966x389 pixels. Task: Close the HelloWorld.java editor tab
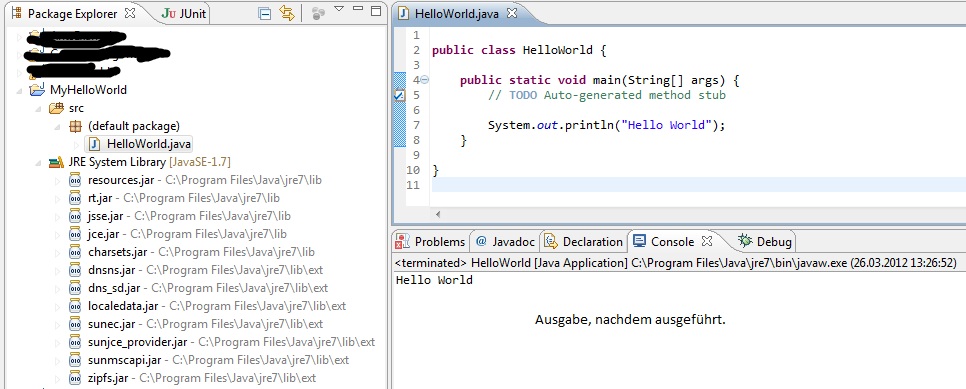pyautogui.click(x=511, y=12)
